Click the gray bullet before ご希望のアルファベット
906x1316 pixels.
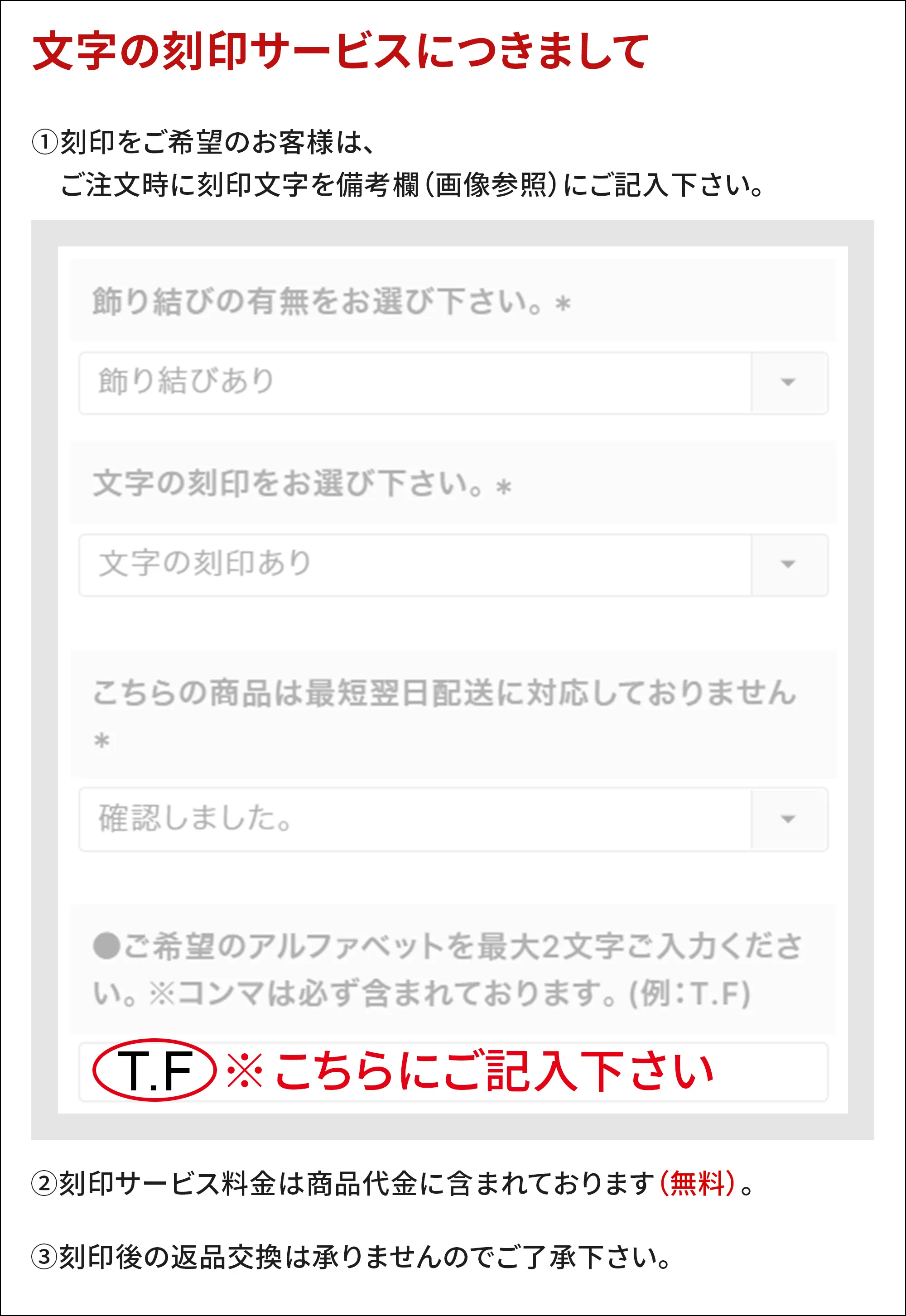(x=106, y=946)
